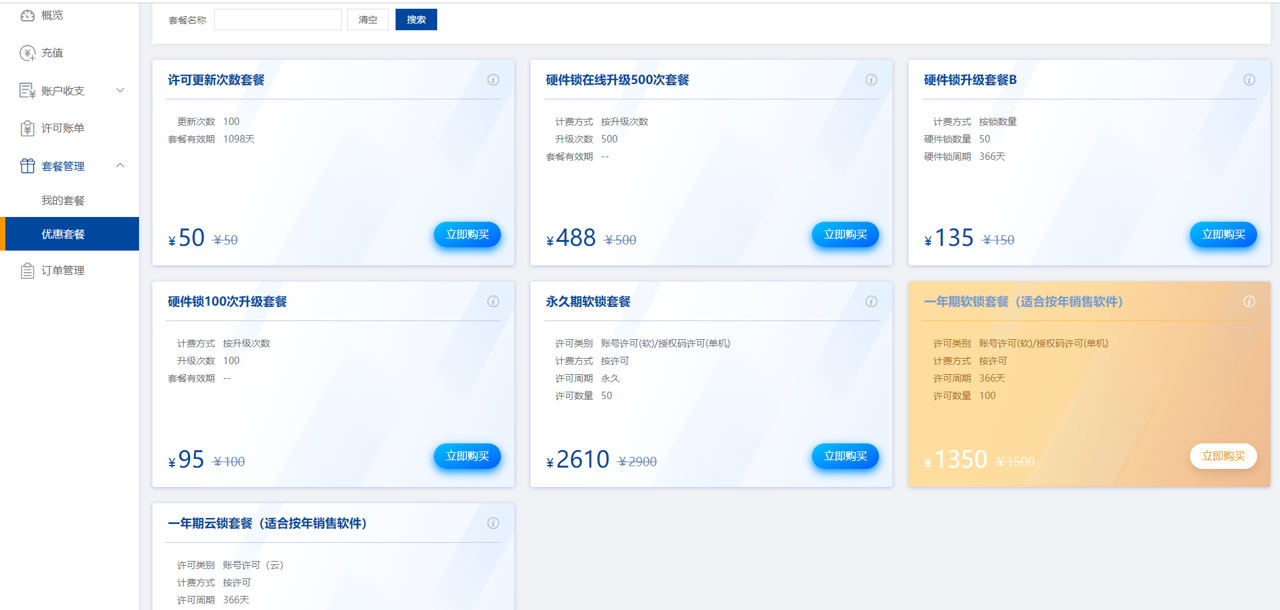This screenshot has height=610, width=1280.
Task: Click info icon on 硬件锁100次升级套餐 card
Action: pyautogui.click(x=493, y=302)
